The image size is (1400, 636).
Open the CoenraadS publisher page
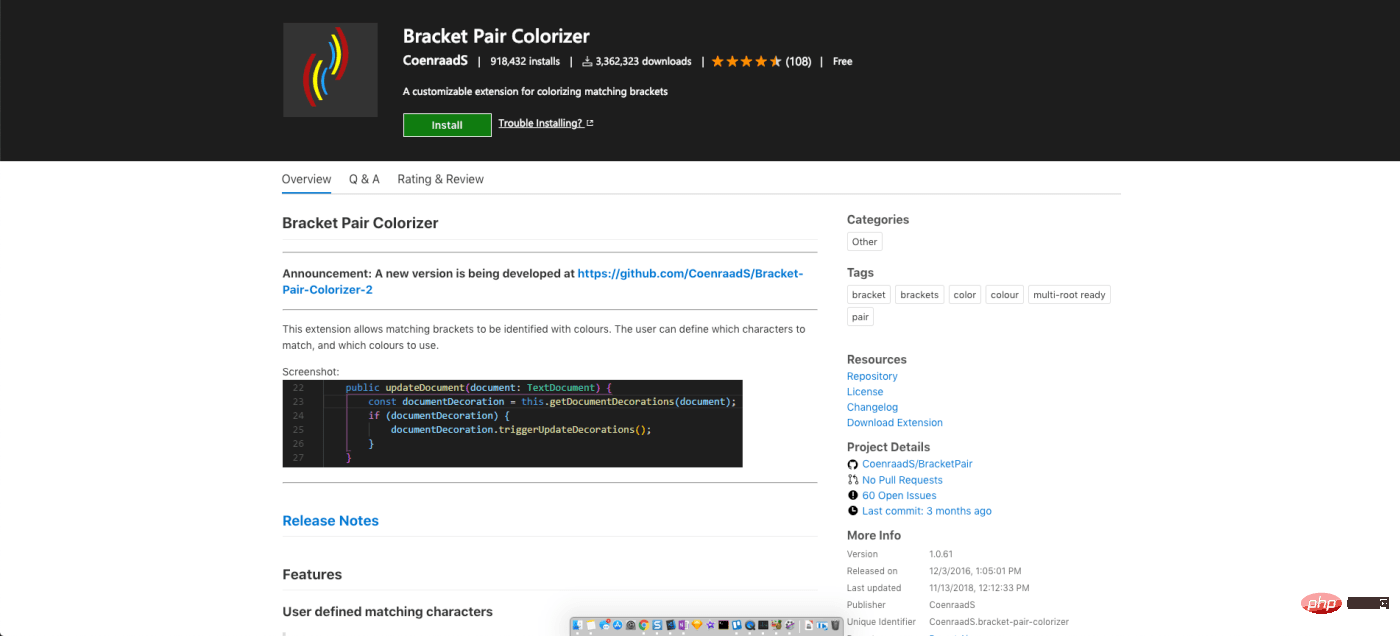[435, 61]
